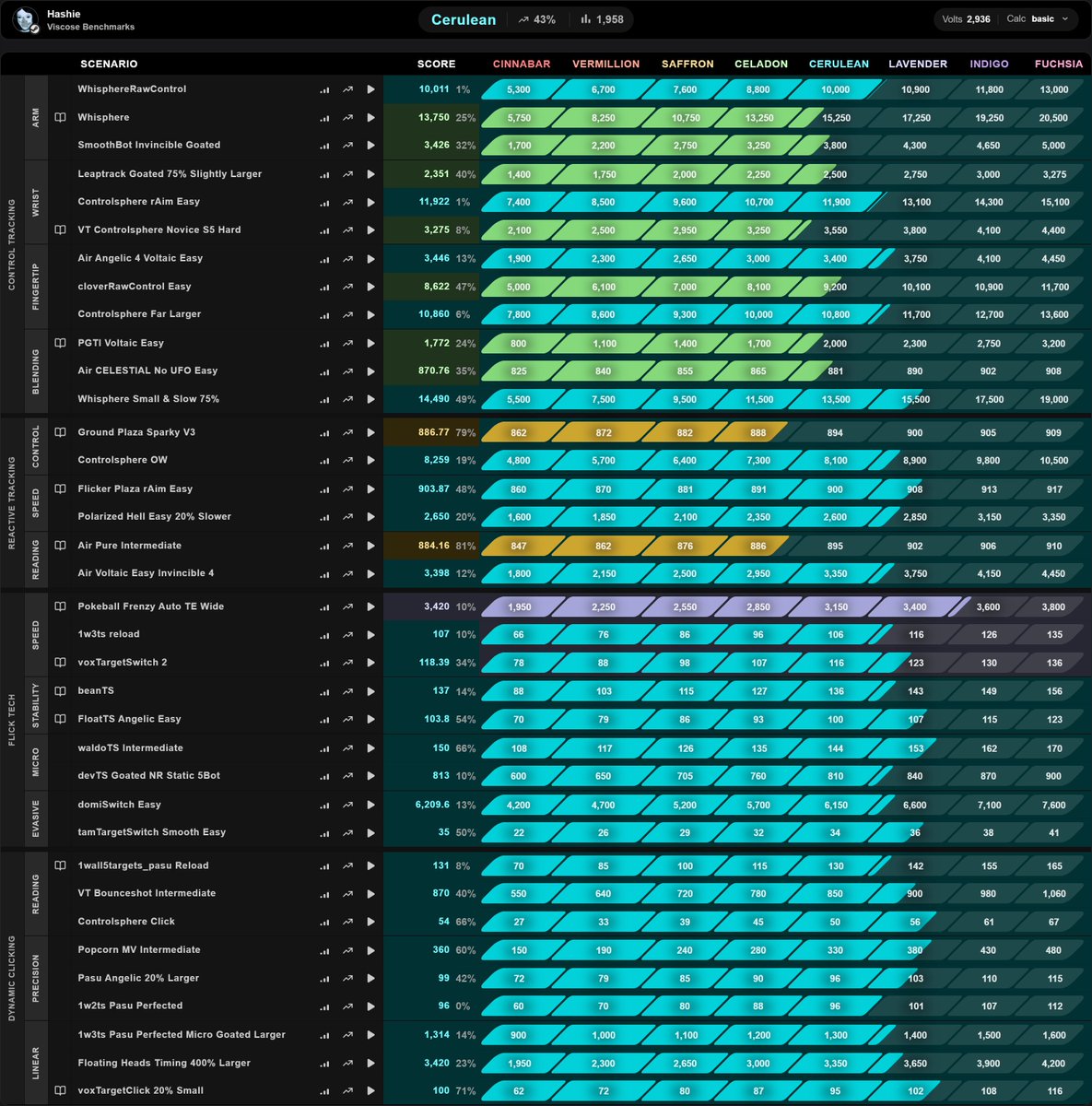The image size is (1092, 1106).
Task: Play cloverRawControl Easy scenario
Action: (x=370, y=287)
